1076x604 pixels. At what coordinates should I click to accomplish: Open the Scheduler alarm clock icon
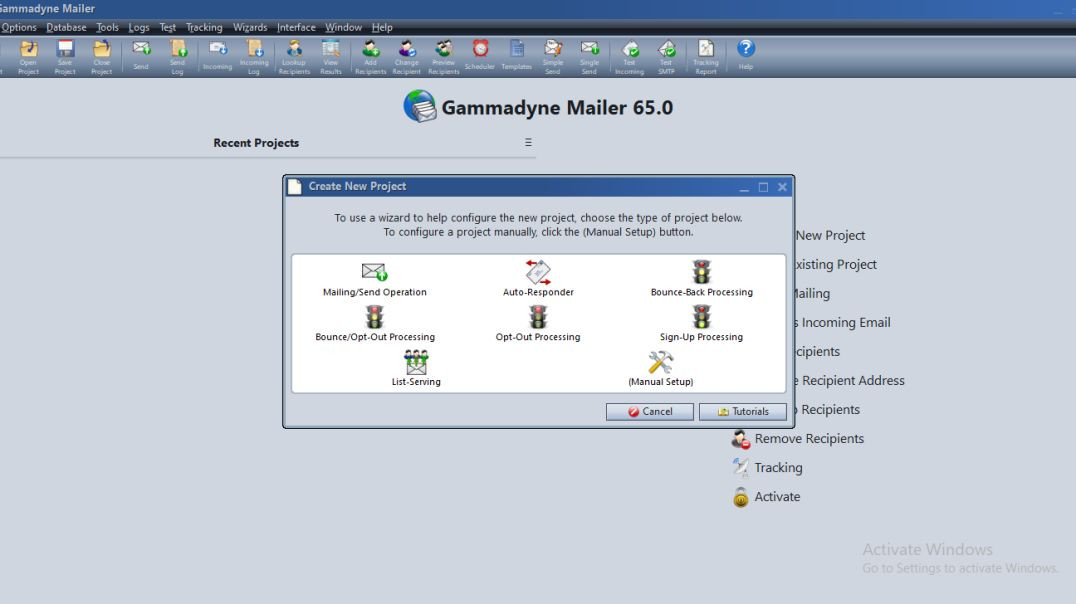480,55
